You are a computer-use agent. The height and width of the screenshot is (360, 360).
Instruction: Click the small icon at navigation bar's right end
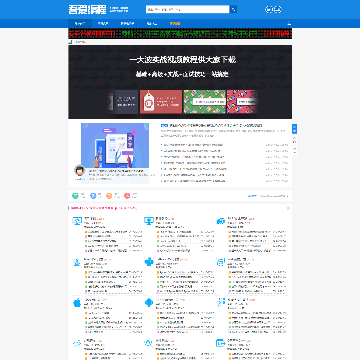[289, 24]
